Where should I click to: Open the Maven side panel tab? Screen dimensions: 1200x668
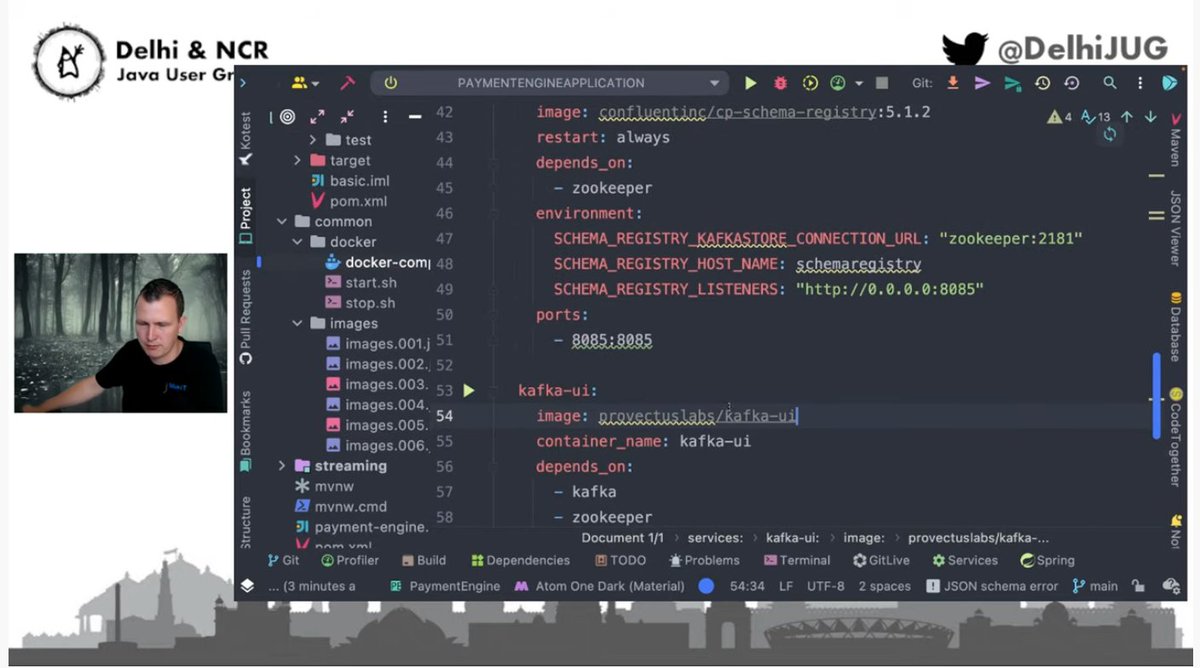pos(1174,141)
